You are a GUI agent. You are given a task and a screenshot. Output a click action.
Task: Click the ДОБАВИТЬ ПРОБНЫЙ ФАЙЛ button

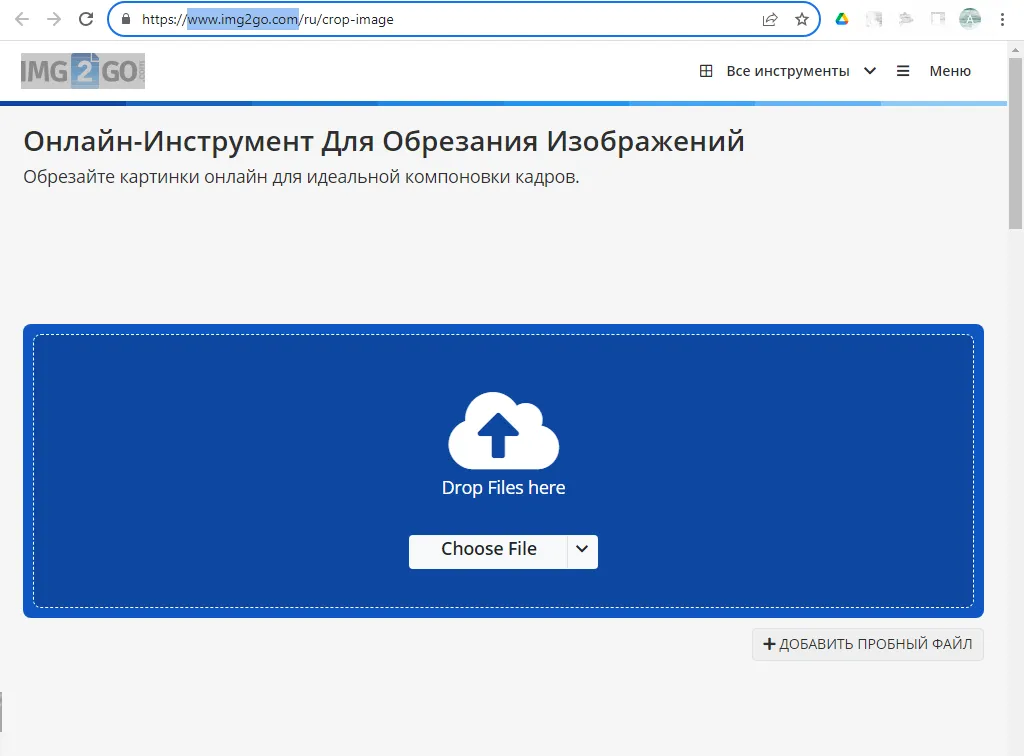[867, 644]
